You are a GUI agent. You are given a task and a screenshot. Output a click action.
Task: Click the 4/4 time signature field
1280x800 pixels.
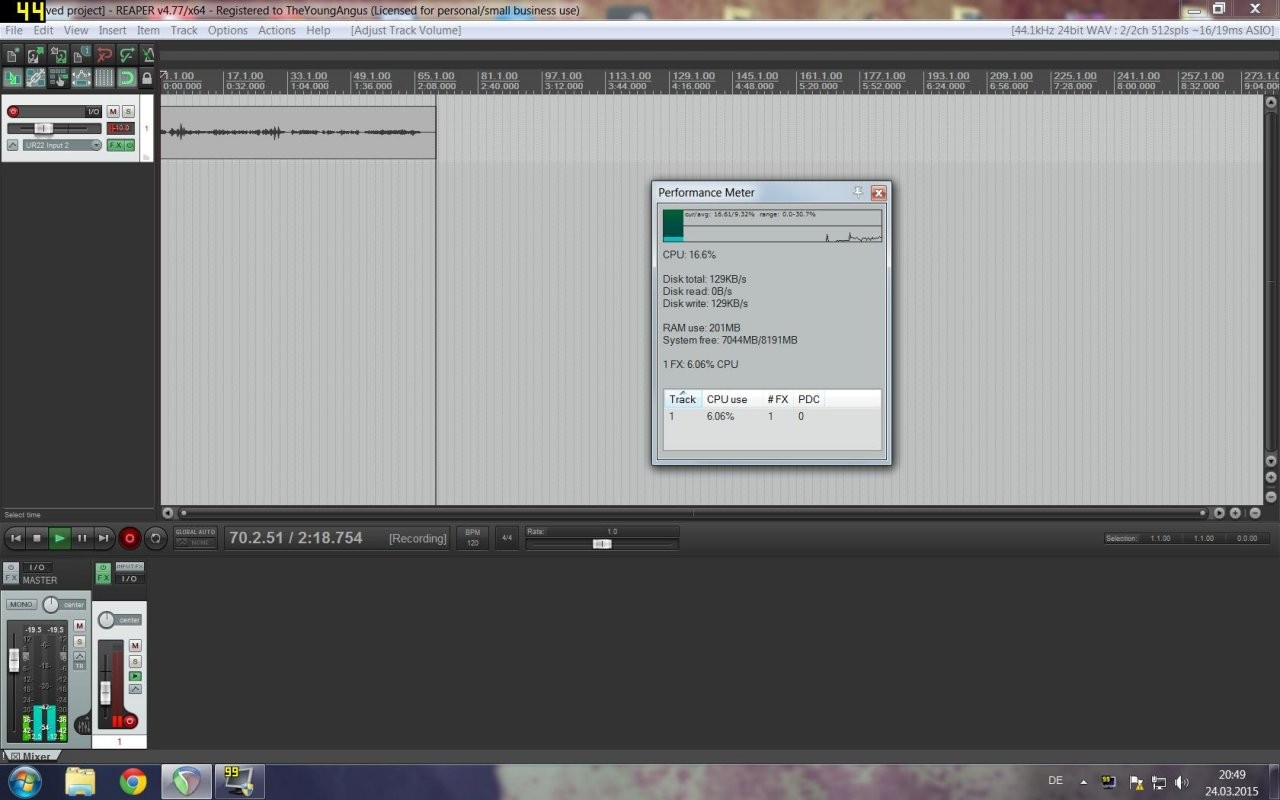coord(506,538)
